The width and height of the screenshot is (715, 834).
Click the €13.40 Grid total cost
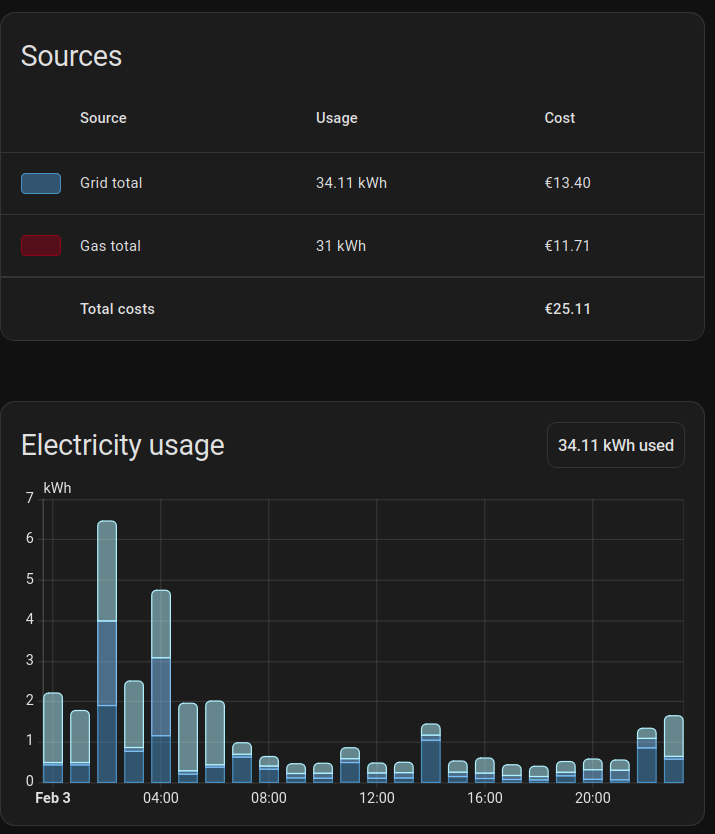click(x=568, y=183)
